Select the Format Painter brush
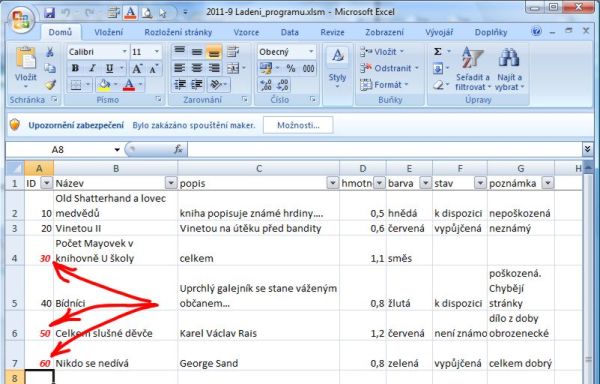Viewport: 600px width, 384px height. 50,84
